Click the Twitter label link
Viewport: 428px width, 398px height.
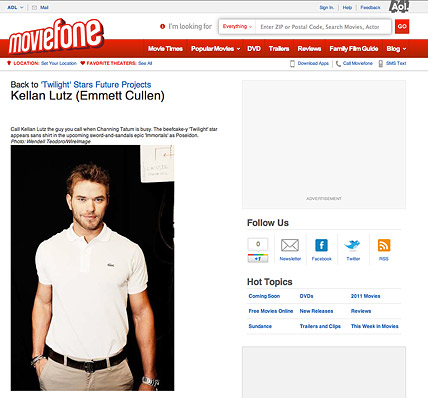pyautogui.click(x=353, y=259)
